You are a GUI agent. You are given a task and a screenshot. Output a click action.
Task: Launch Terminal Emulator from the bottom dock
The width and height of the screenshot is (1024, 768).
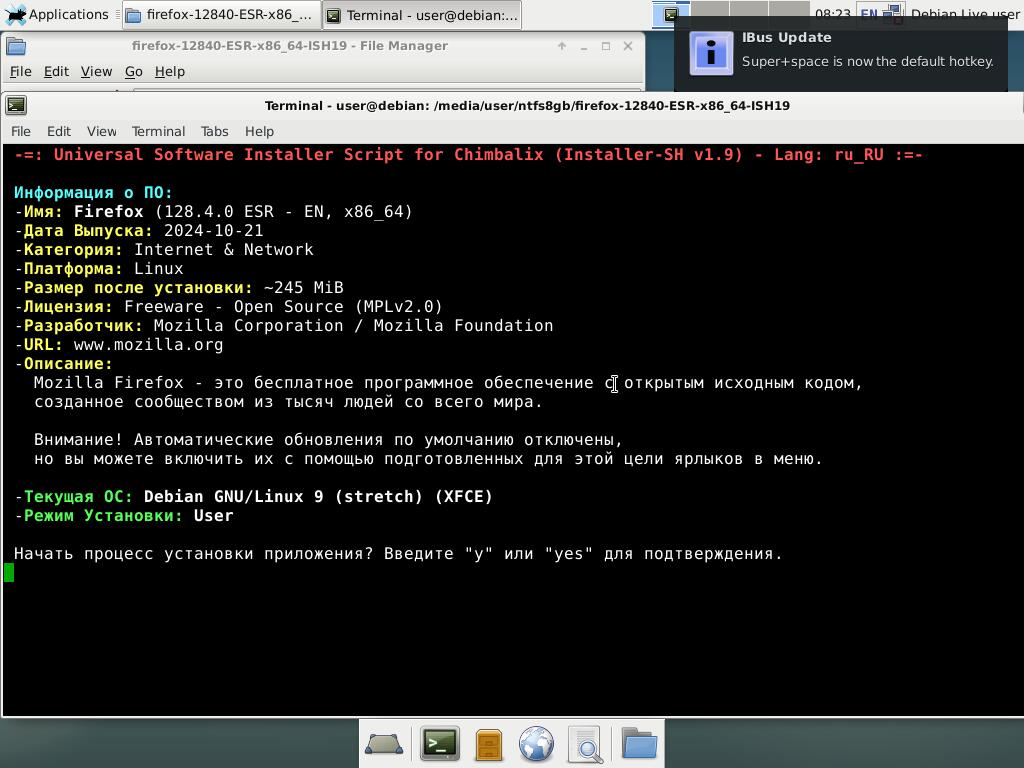(x=439, y=743)
